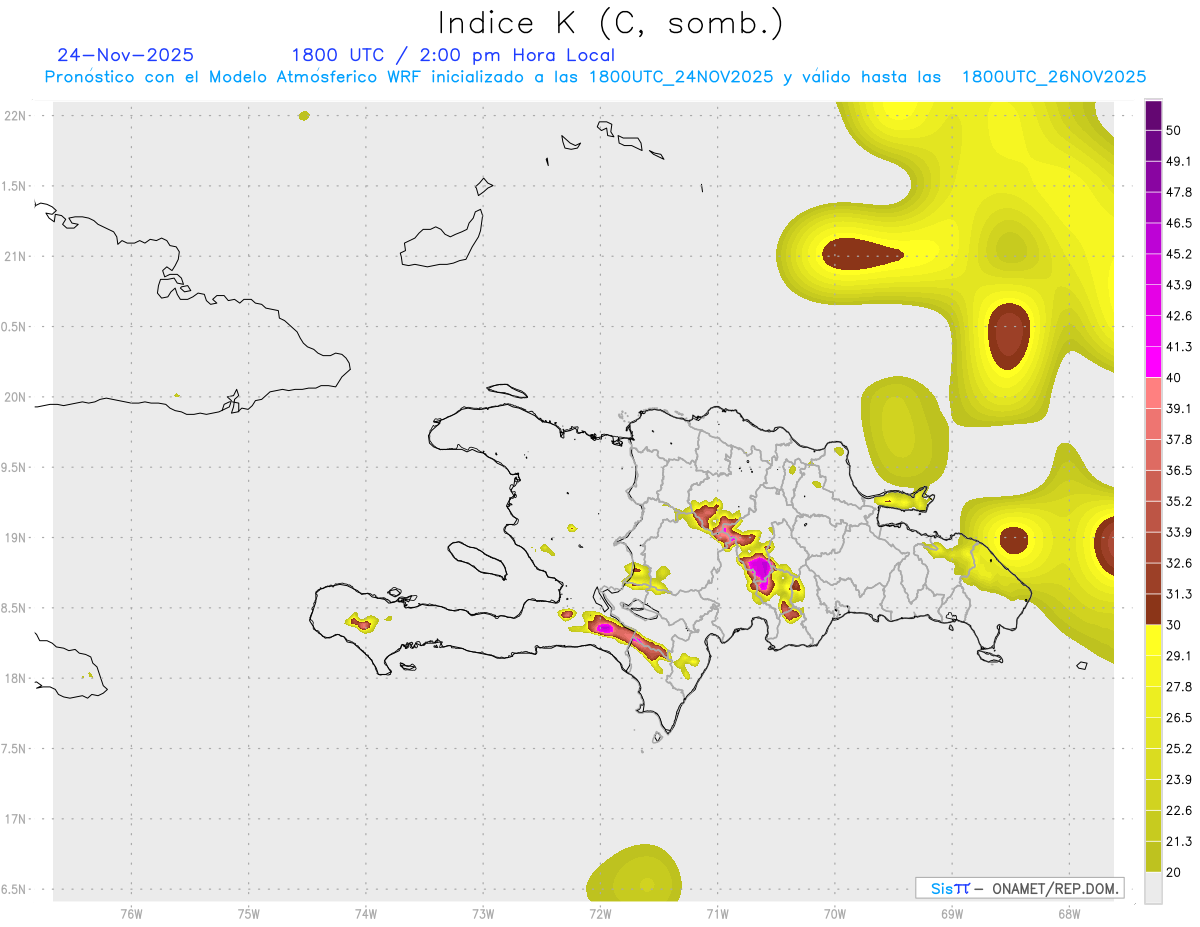Select the salmon swatch between 39.1 and 40
This screenshot has width=1200, height=927.
tap(1153, 393)
